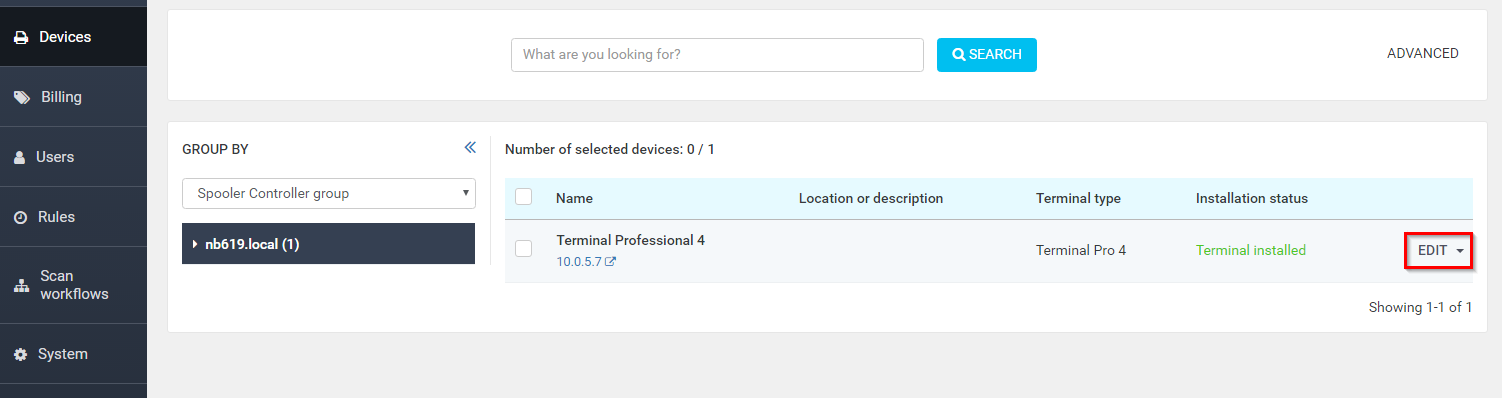
Task: Collapse Group By panel with double chevron
Action: 470,148
